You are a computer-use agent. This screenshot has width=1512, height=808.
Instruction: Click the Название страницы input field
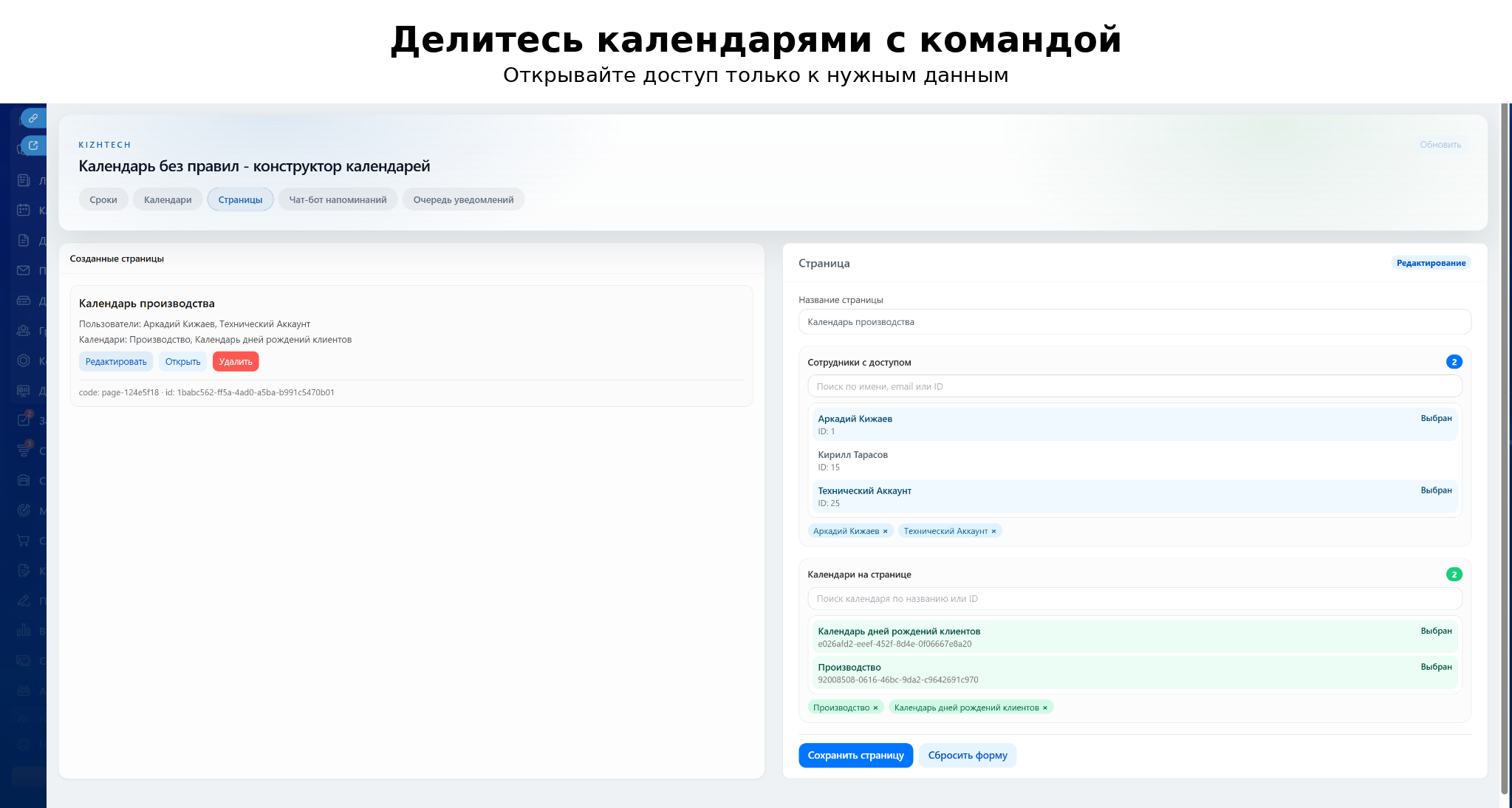click(x=1134, y=322)
